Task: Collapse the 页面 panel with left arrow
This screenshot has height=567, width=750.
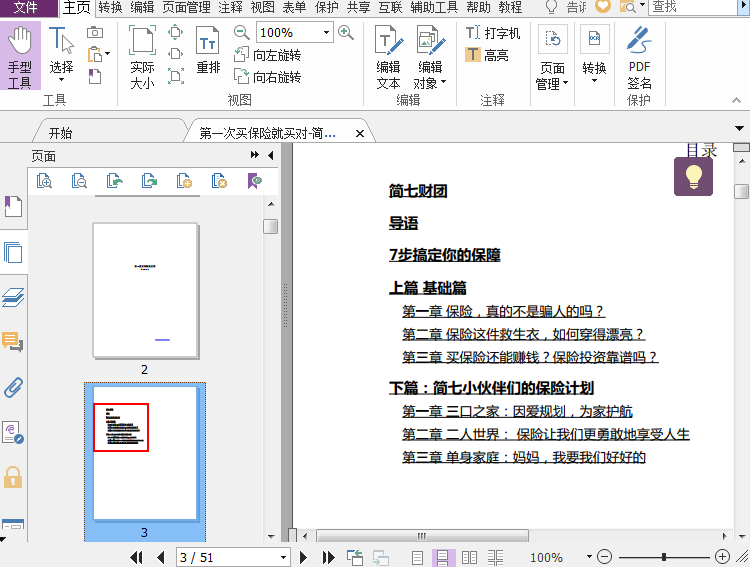Action: (x=271, y=155)
